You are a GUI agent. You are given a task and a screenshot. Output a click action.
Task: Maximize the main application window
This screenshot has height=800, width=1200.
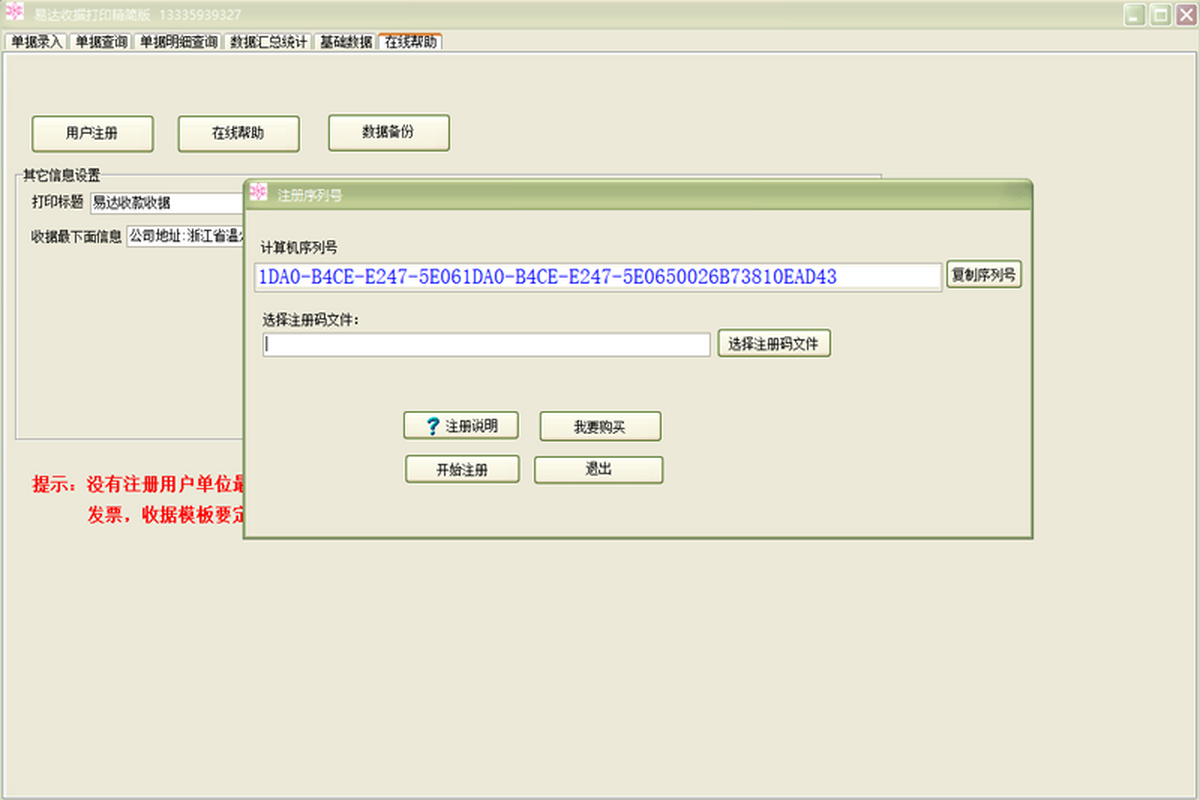(1160, 14)
